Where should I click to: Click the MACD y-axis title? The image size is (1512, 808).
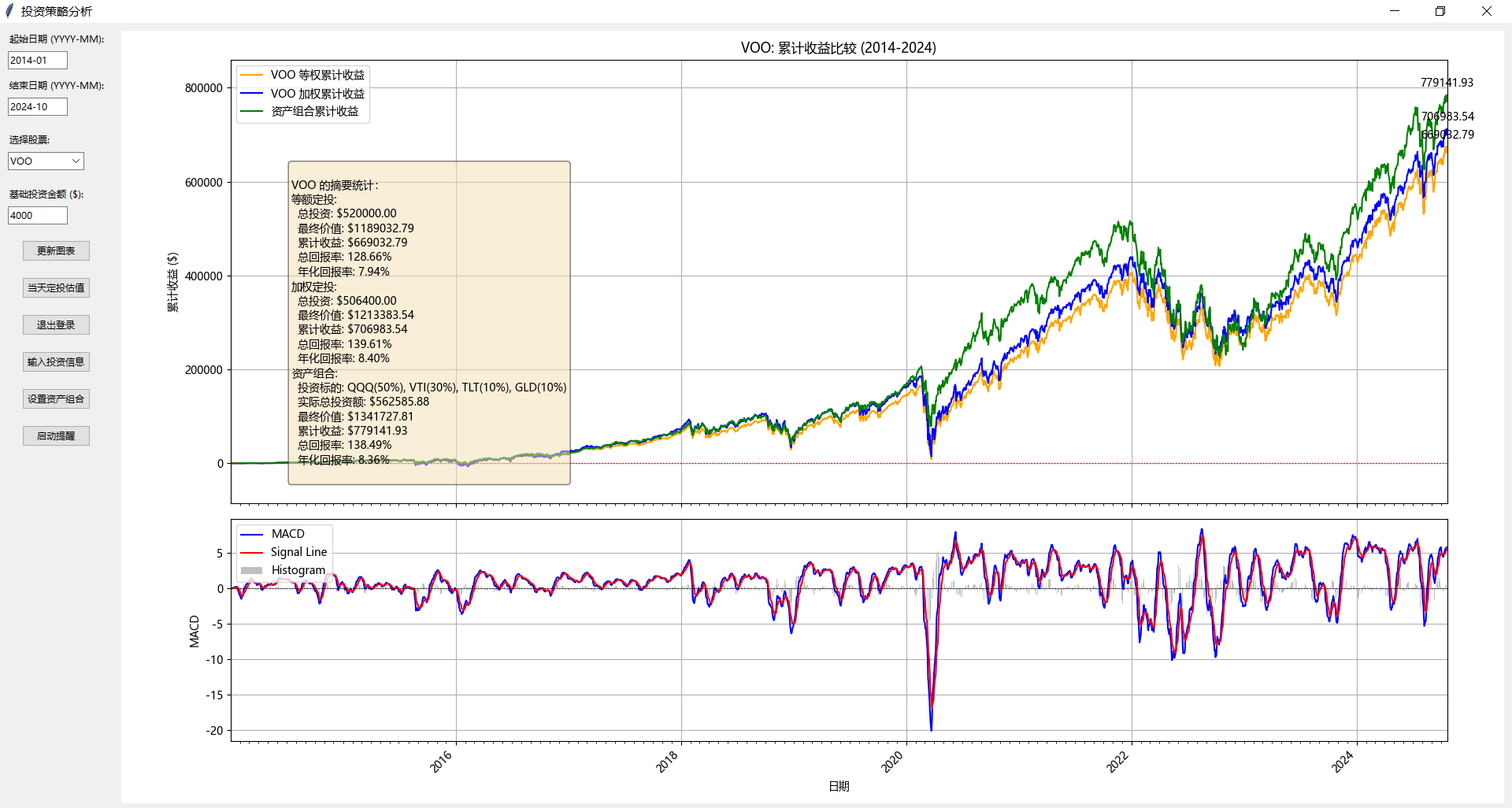click(195, 632)
